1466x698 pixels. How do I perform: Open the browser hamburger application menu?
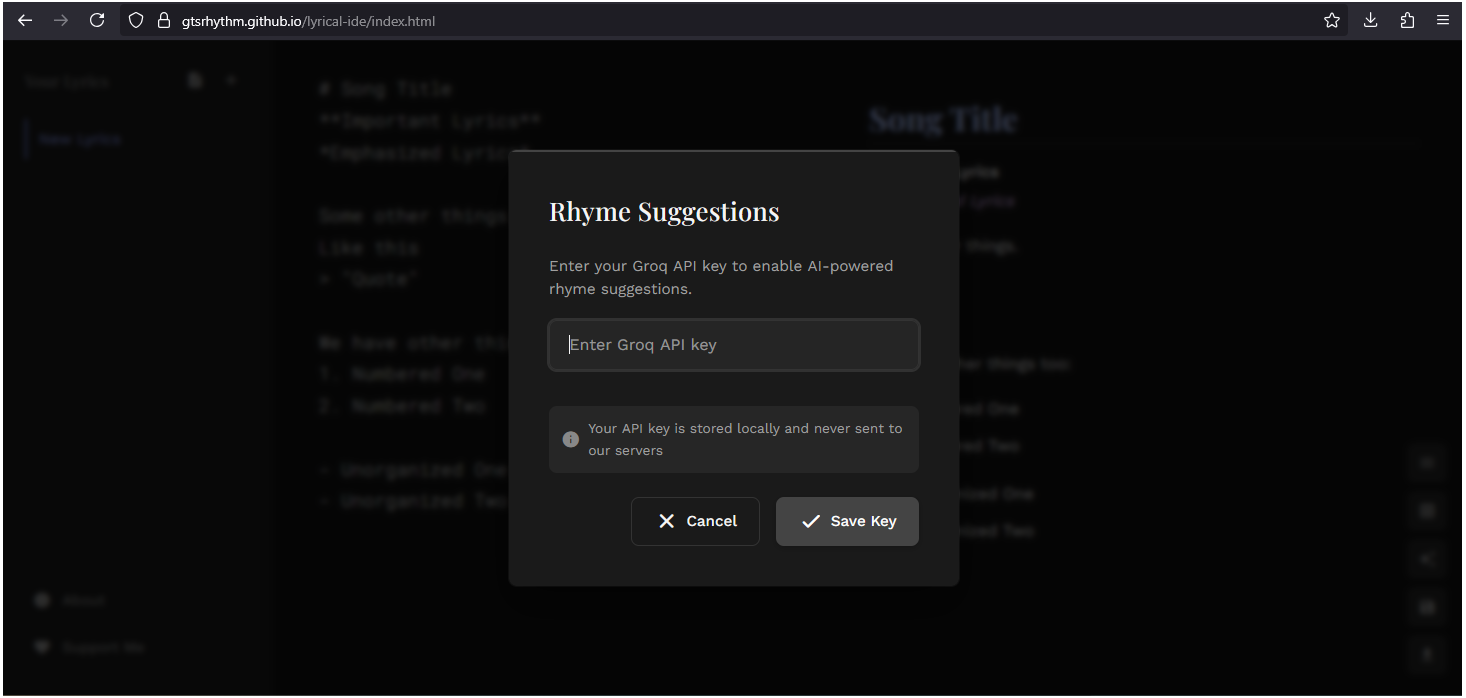[1443, 20]
